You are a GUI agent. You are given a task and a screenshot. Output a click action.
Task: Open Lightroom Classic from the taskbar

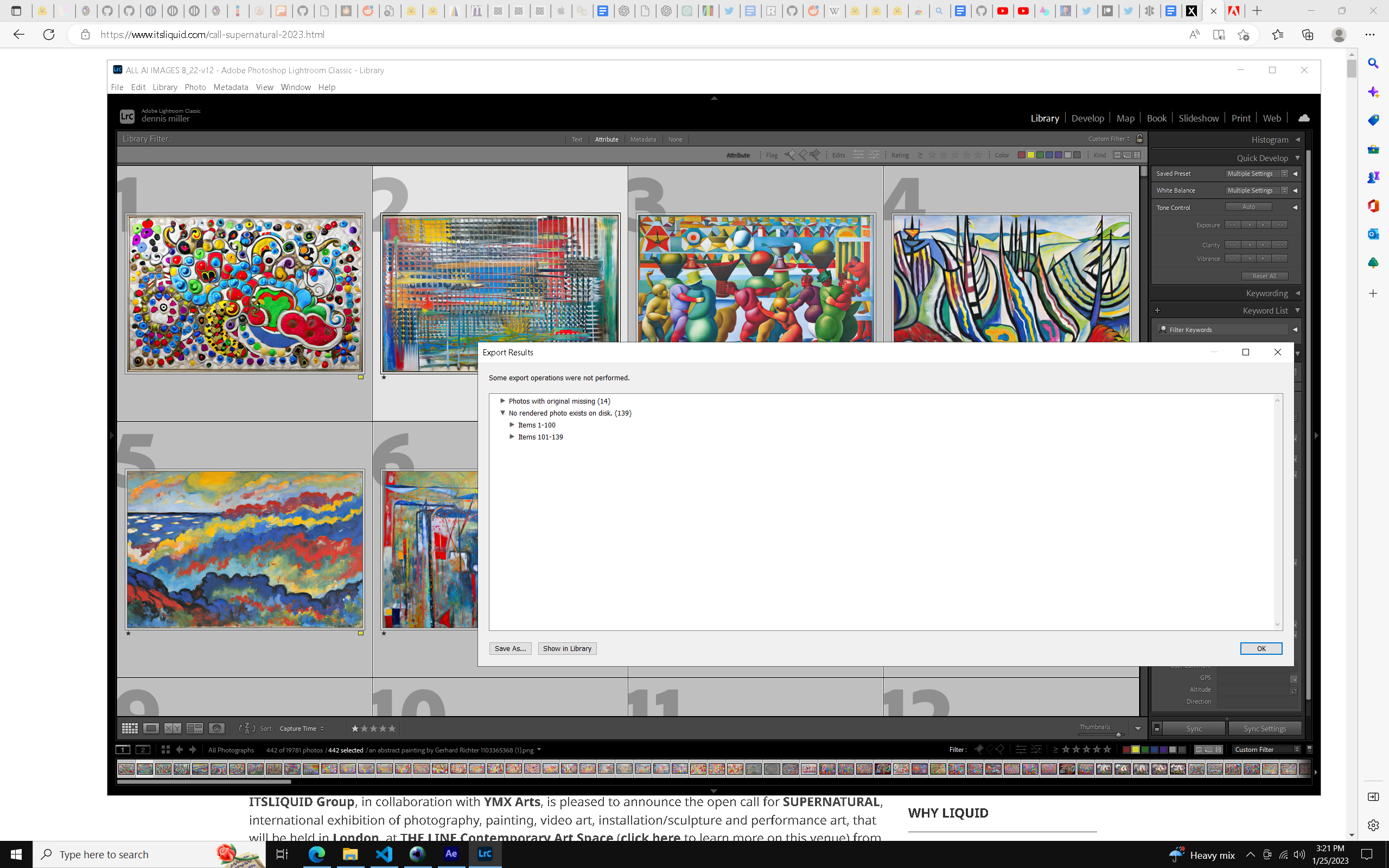(x=485, y=854)
